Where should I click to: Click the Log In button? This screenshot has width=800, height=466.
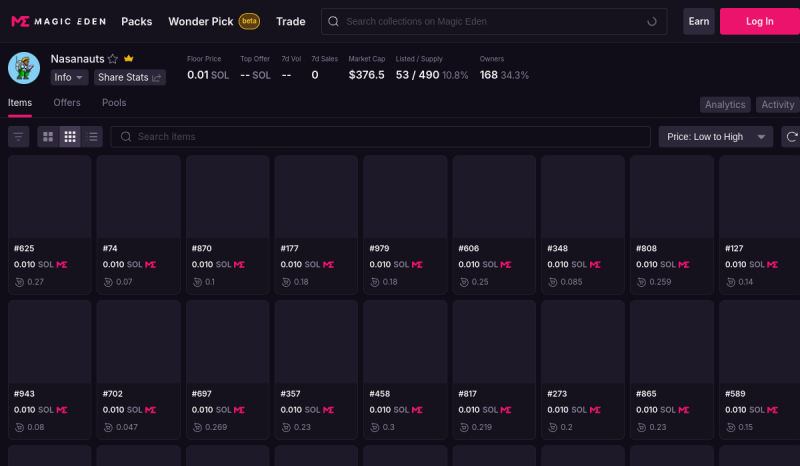click(760, 21)
